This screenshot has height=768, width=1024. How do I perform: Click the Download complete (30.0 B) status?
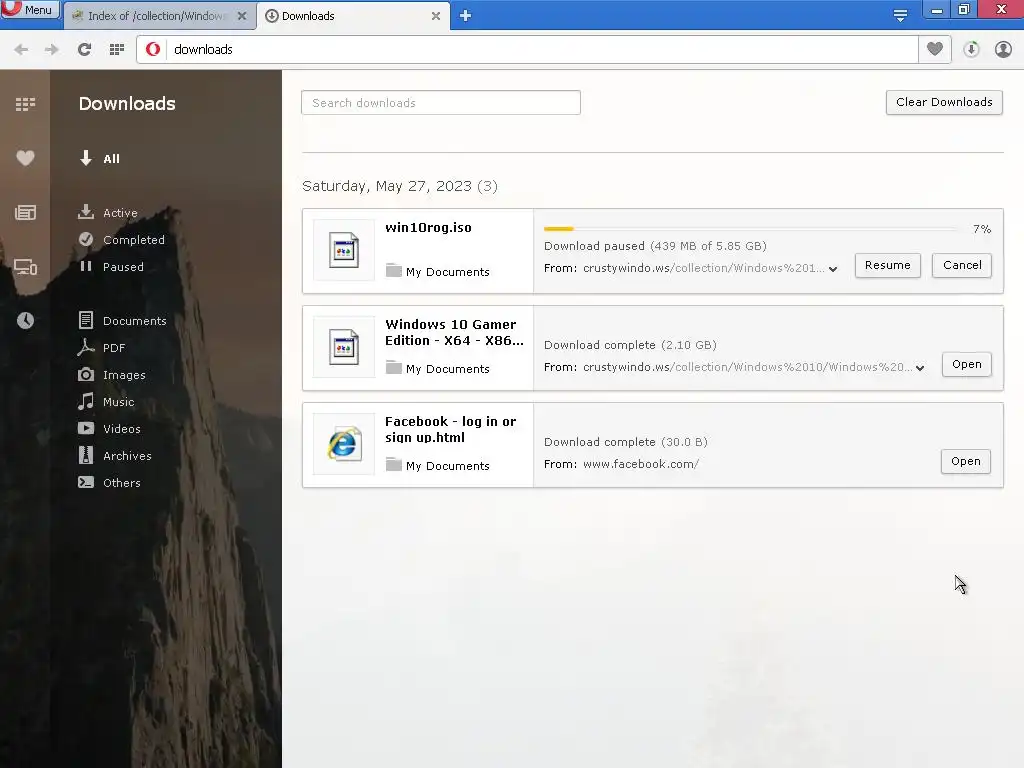[x=626, y=442]
